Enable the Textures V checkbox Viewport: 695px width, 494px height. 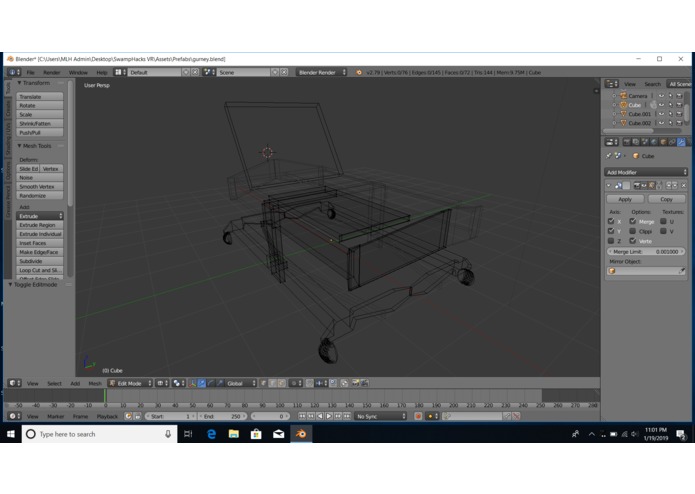point(663,231)
